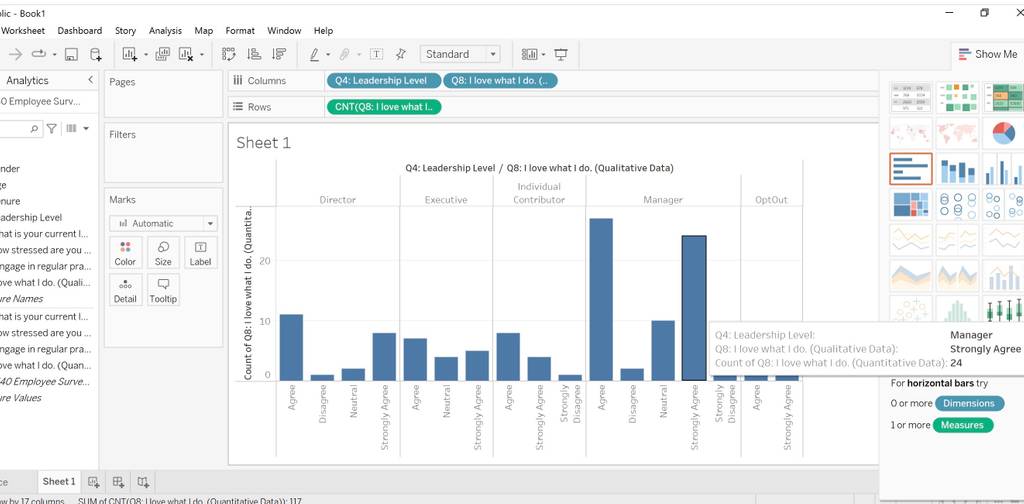Open the Help menu
1024x504 pixels.
pyautogui.click(x=323, y=31)
